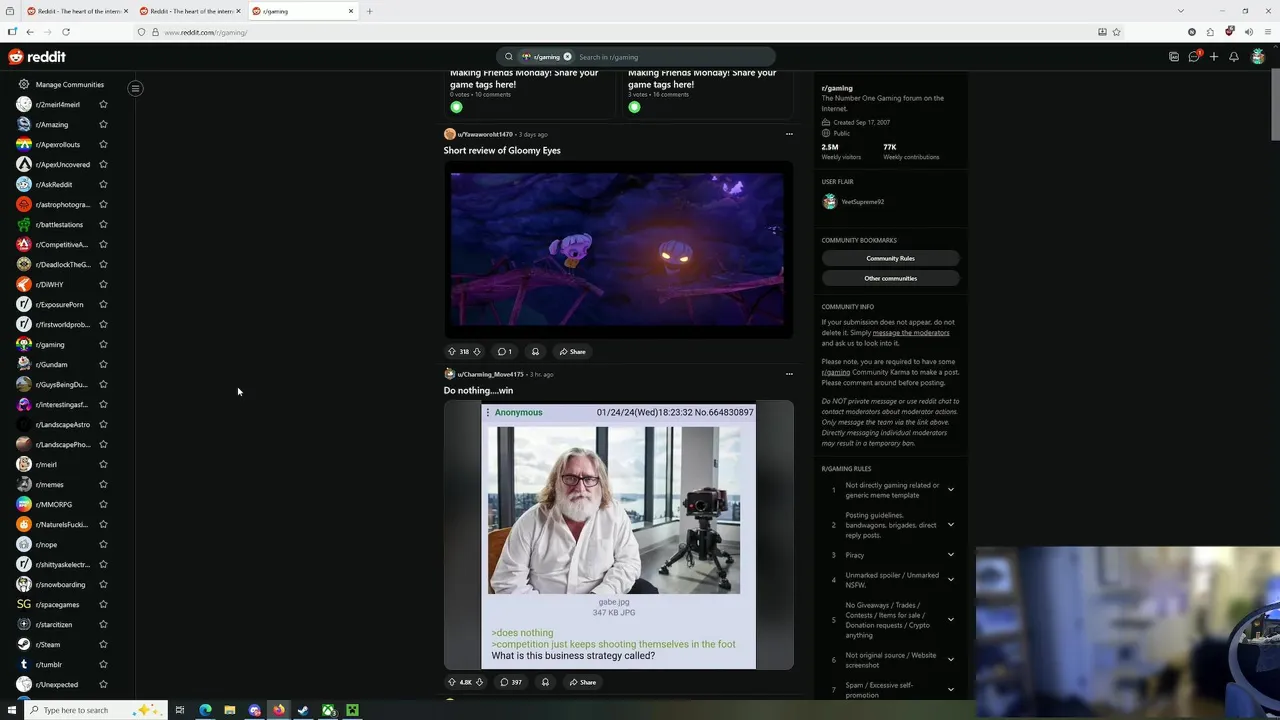This screenshot has width=1280, height=720.
Task: Open a new browser tab
Action: pyautogui.click(x=369, y=11)
